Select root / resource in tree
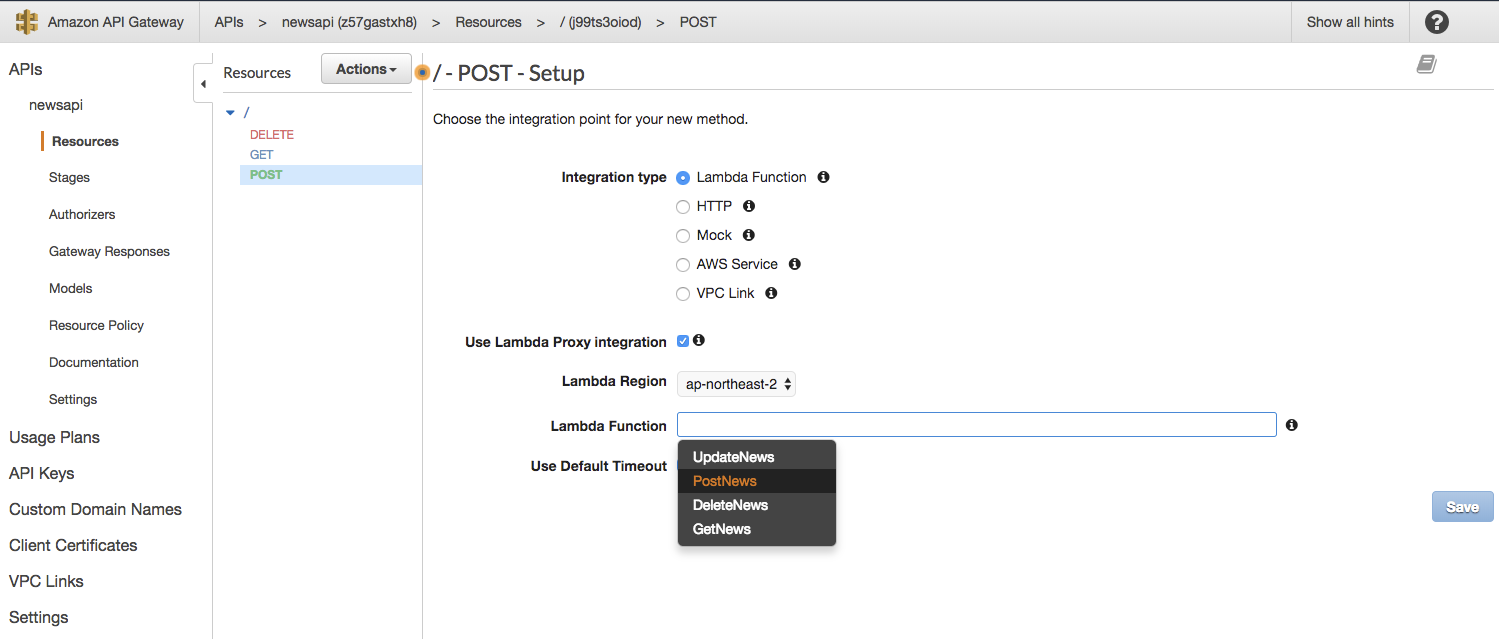Screen dimensions: 1499x639 point(246,113)
